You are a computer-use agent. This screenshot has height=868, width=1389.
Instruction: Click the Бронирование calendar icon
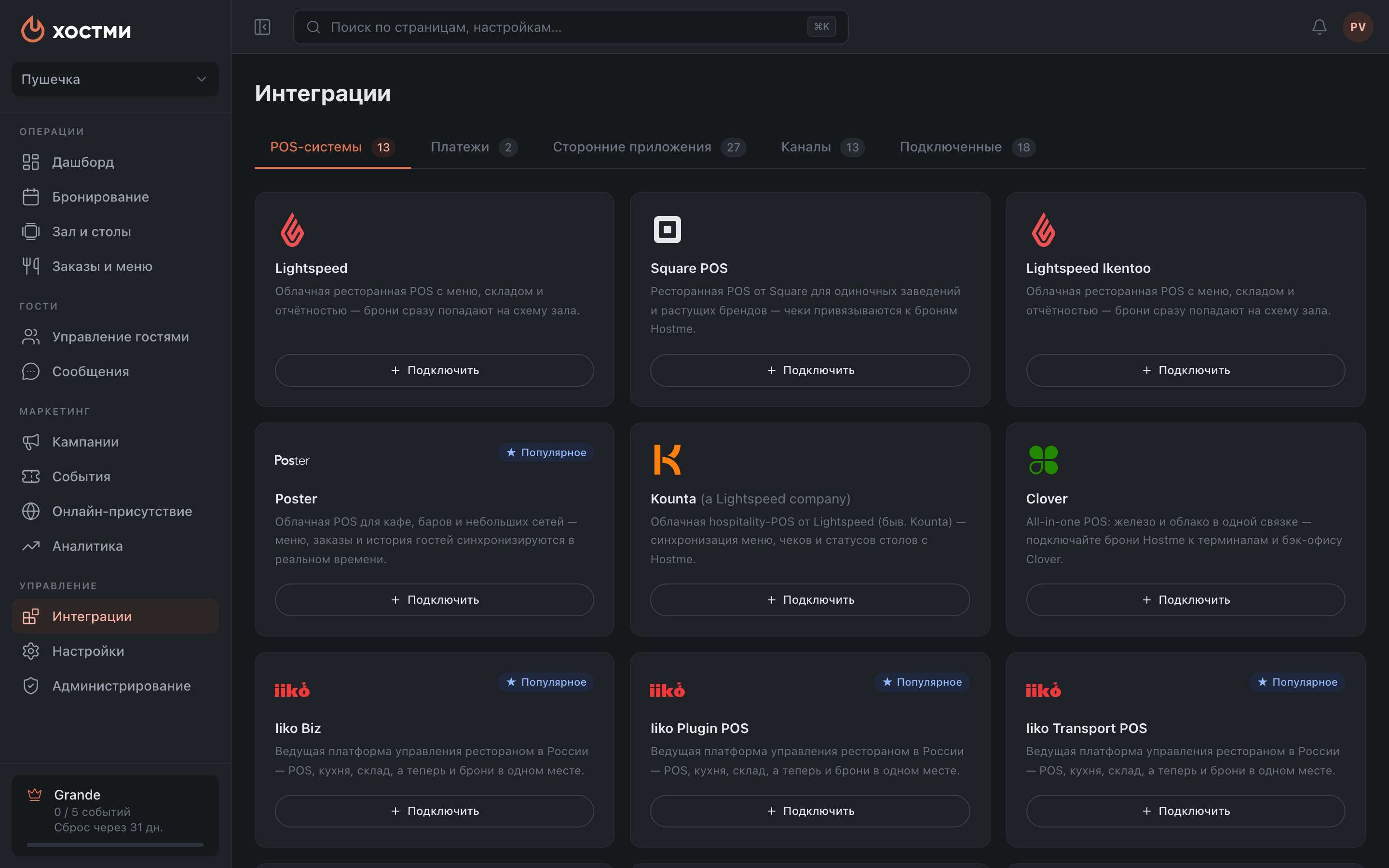tap(31, 197)
